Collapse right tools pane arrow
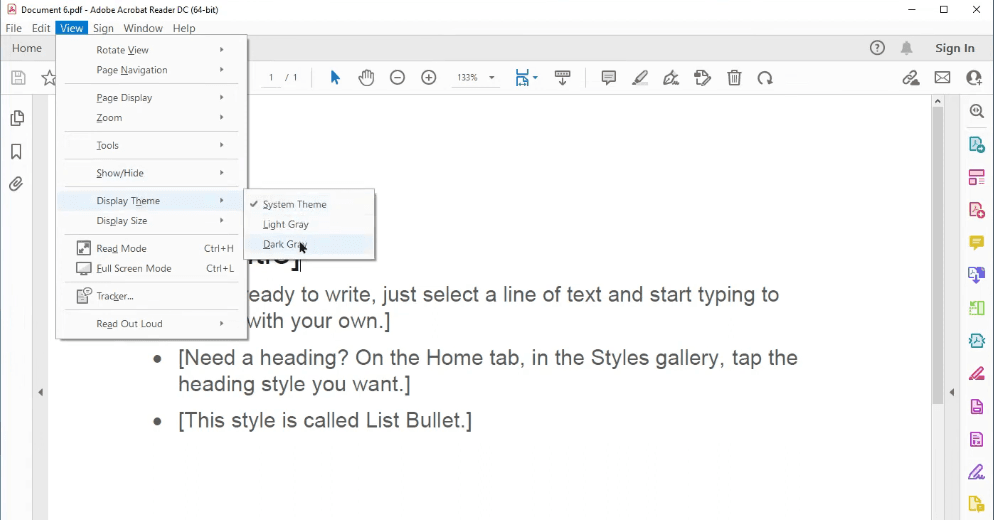Screen dimensions: 994x520 click(952, 393)
